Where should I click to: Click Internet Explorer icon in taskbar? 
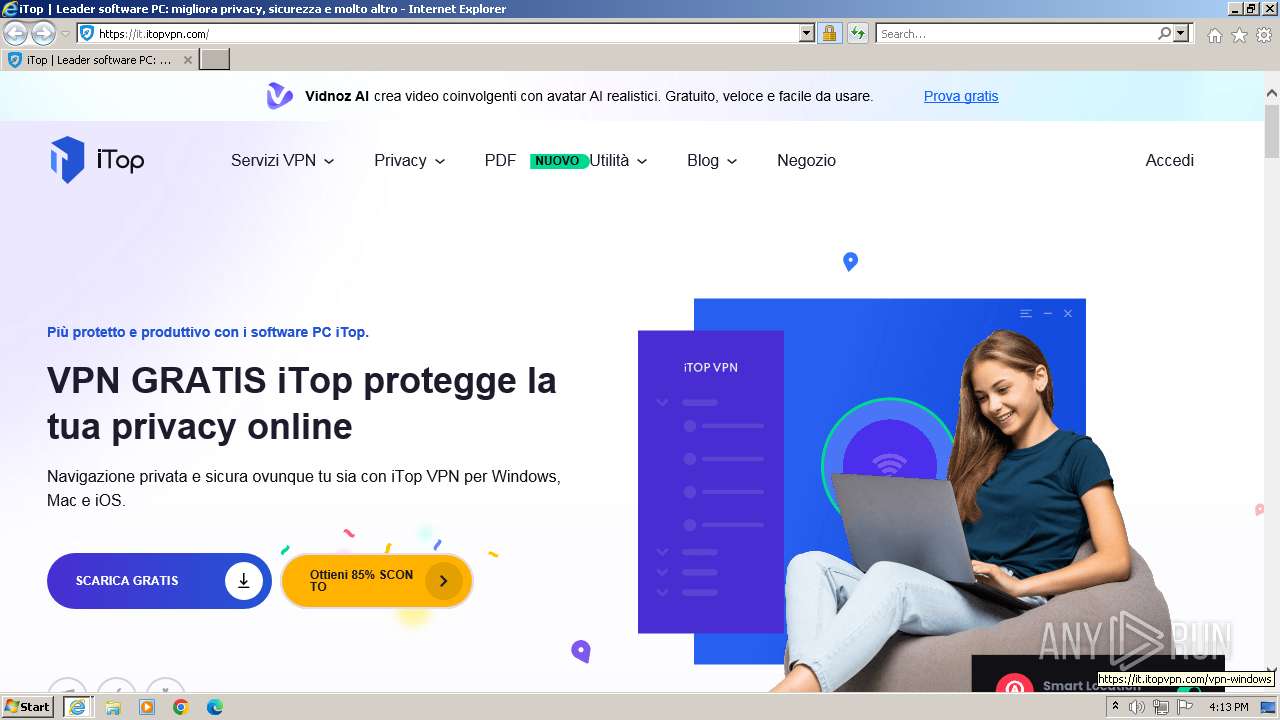77,707
